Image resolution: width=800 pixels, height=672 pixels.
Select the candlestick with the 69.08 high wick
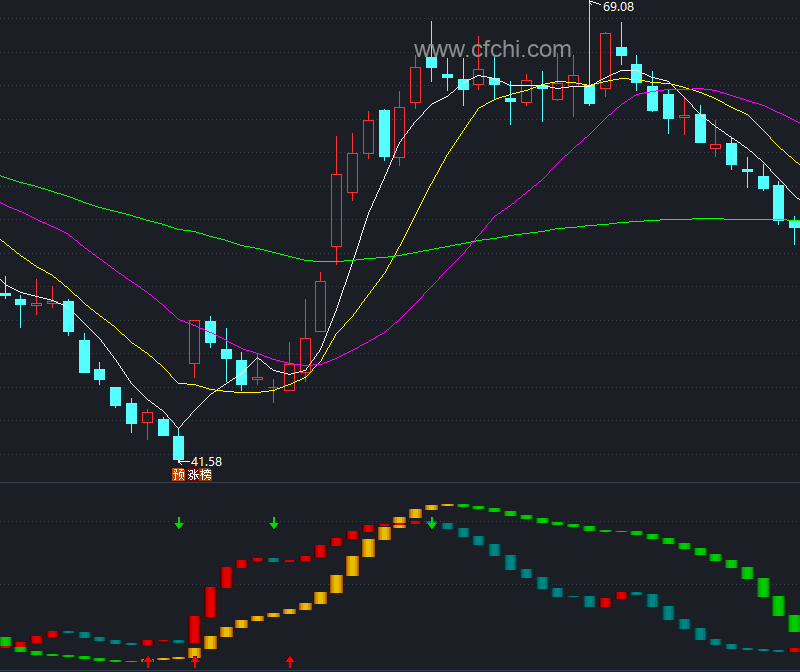pos(589,53)
